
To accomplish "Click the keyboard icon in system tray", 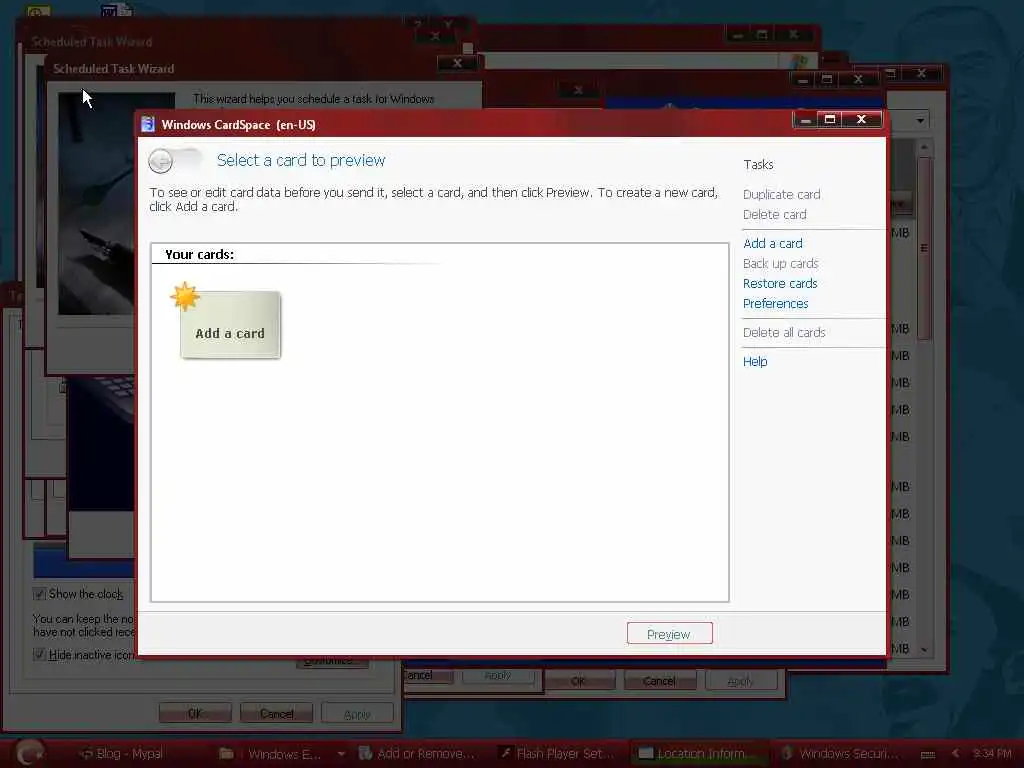I will point(927,754).
